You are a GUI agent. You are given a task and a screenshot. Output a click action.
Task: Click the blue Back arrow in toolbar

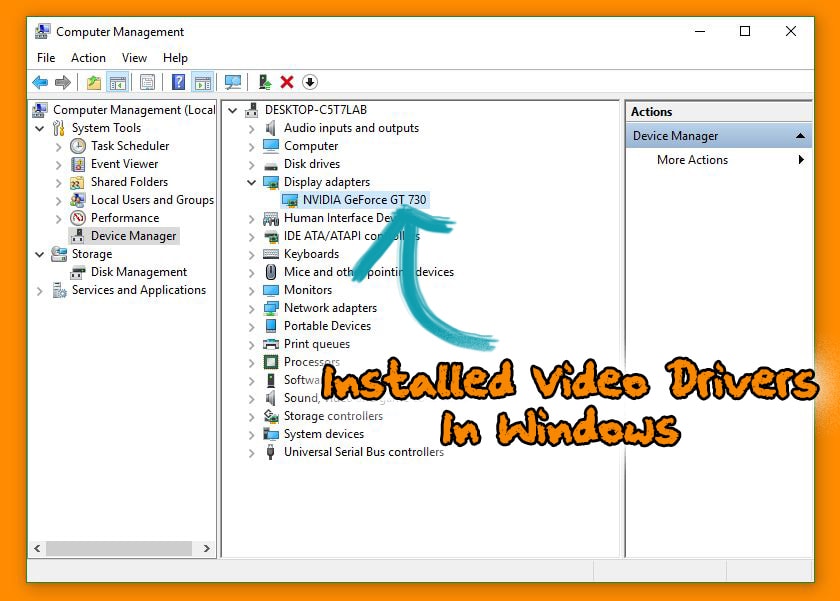tap(40, 82)
